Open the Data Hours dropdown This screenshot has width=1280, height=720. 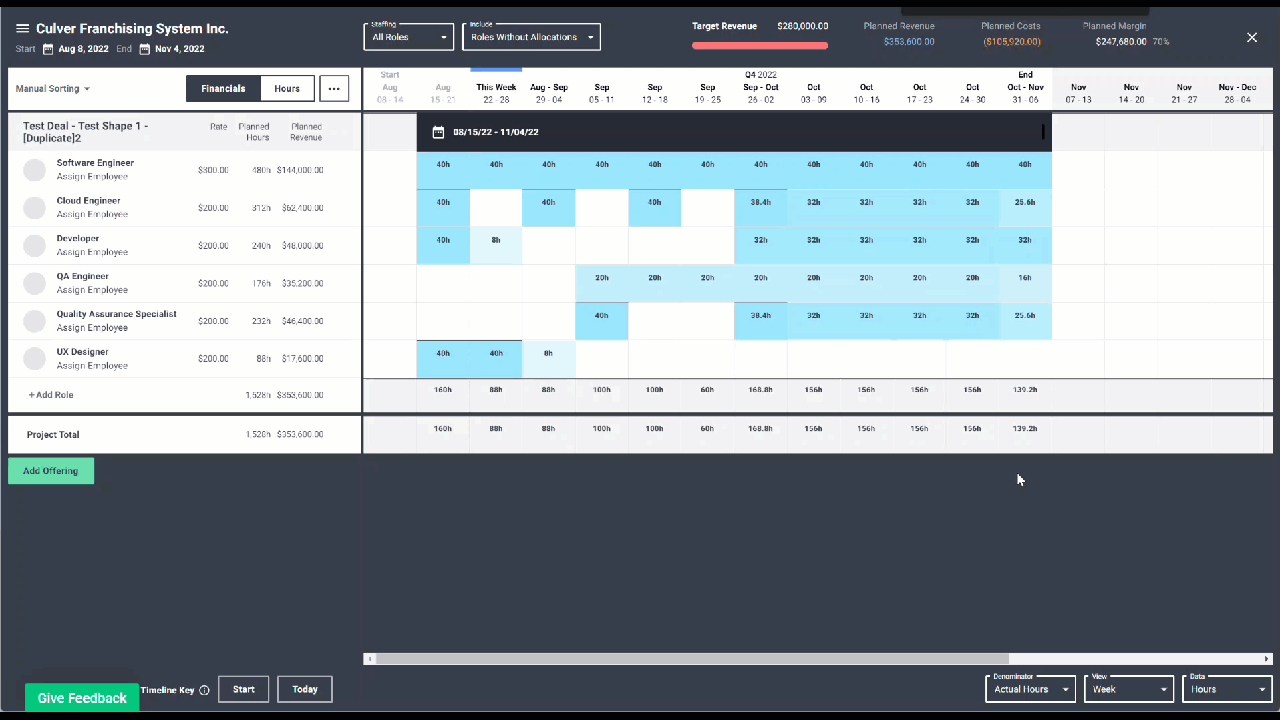coord(1227,689)
